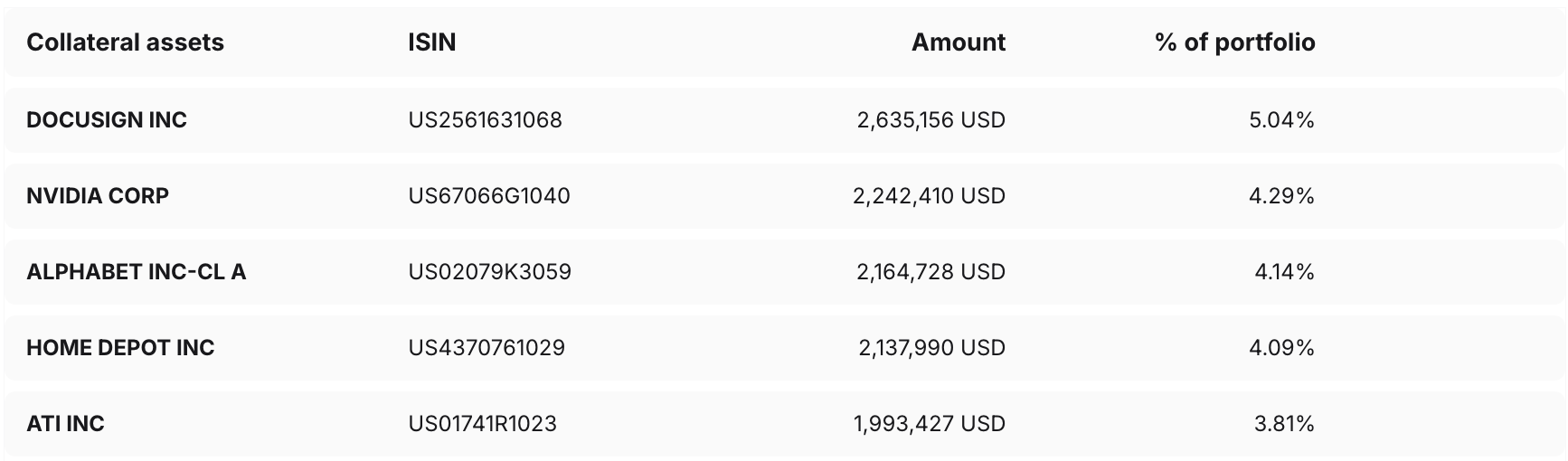The width and height of the screenshot is (1568, 461).
Task: Click ISIN code US4370761029
Action: (x=486, y=348)
